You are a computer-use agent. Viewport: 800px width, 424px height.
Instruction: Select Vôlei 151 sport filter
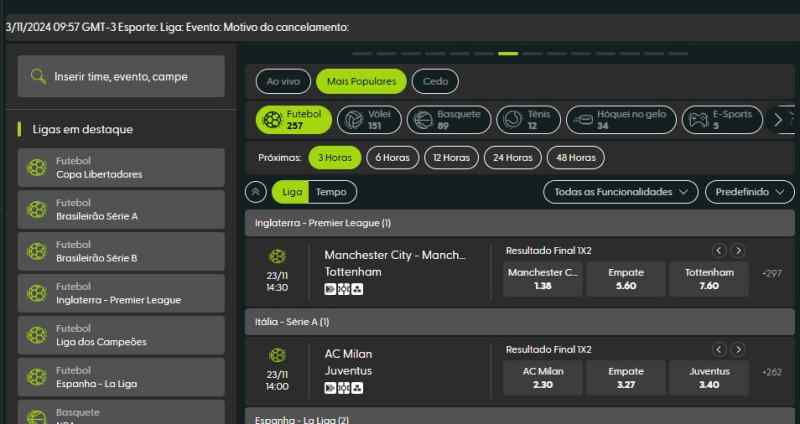pos(369,120)
